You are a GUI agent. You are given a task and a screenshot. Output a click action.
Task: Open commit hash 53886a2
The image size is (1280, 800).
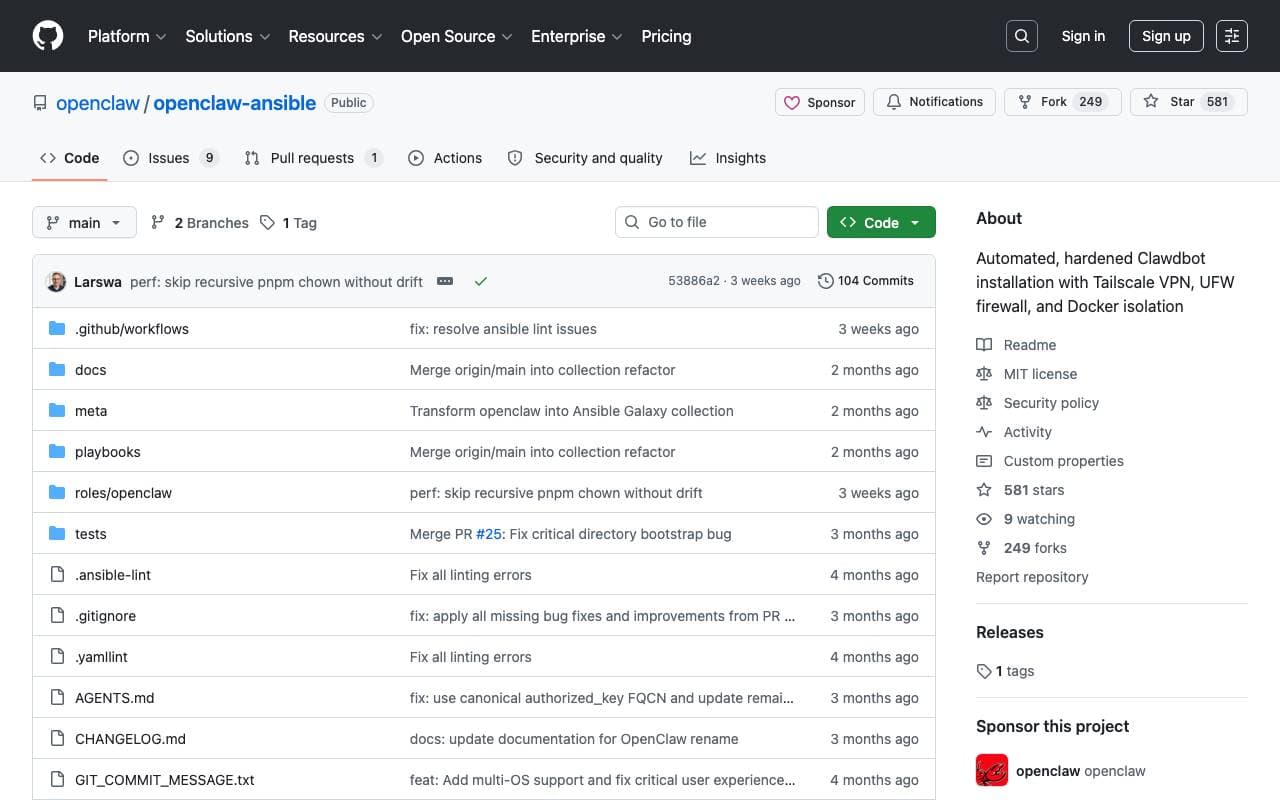(694, 281)
